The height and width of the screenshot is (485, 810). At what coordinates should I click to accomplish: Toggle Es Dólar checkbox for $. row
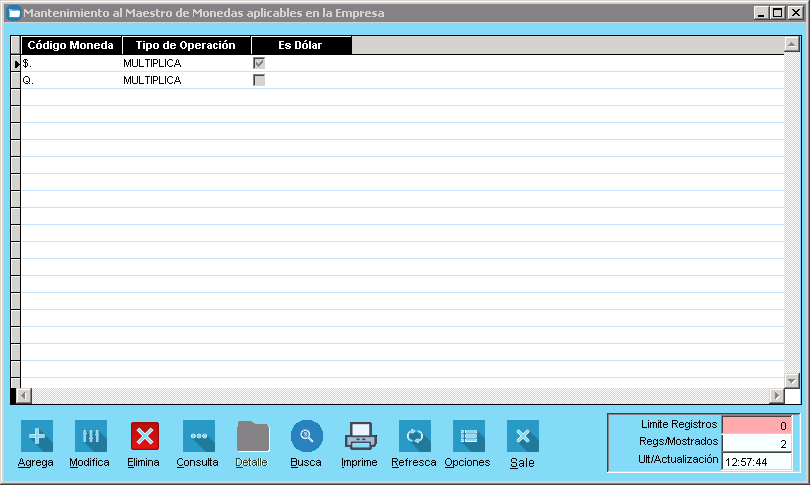pyautogui.click(x=259, y=63)
